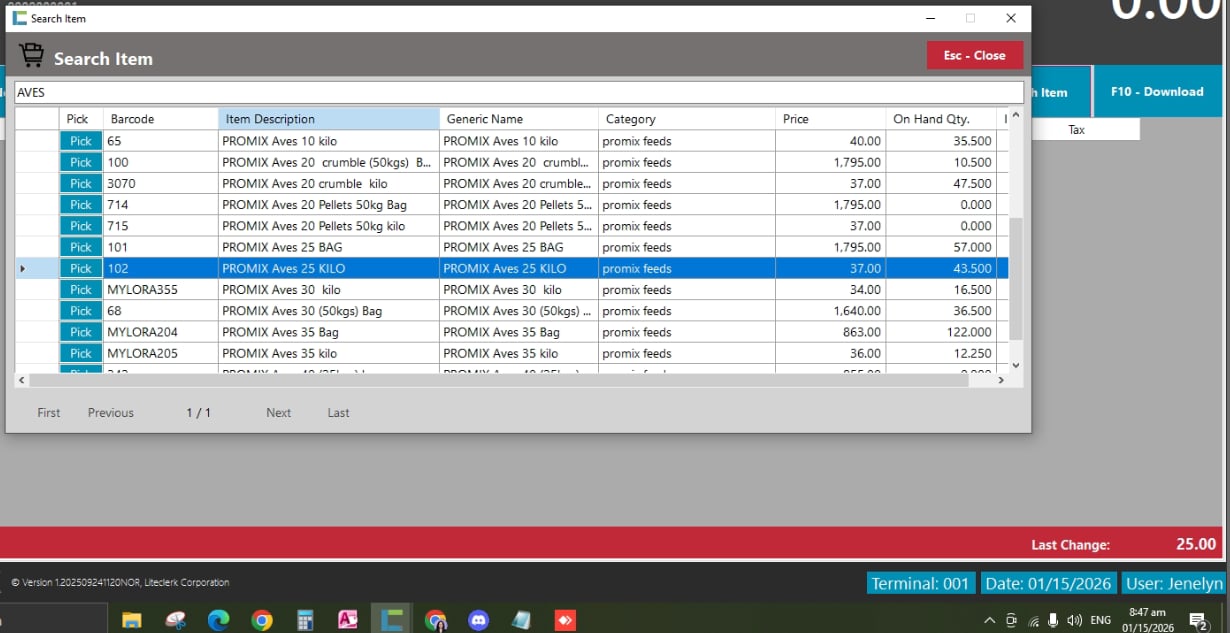Launch Microsoft Edge from the taskbar

click(x=218, y=620)
